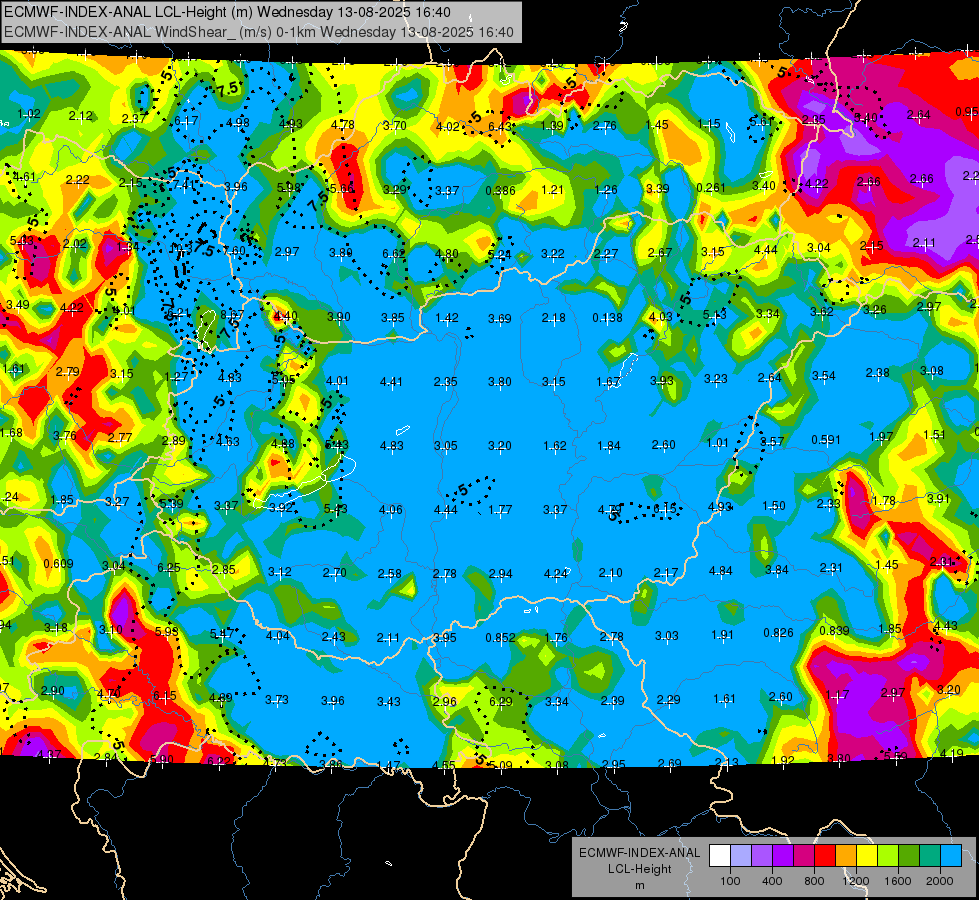Select the sky-blue legend swatch at far right
Screen dimensions: 979x900
click(x=952, y=856)
